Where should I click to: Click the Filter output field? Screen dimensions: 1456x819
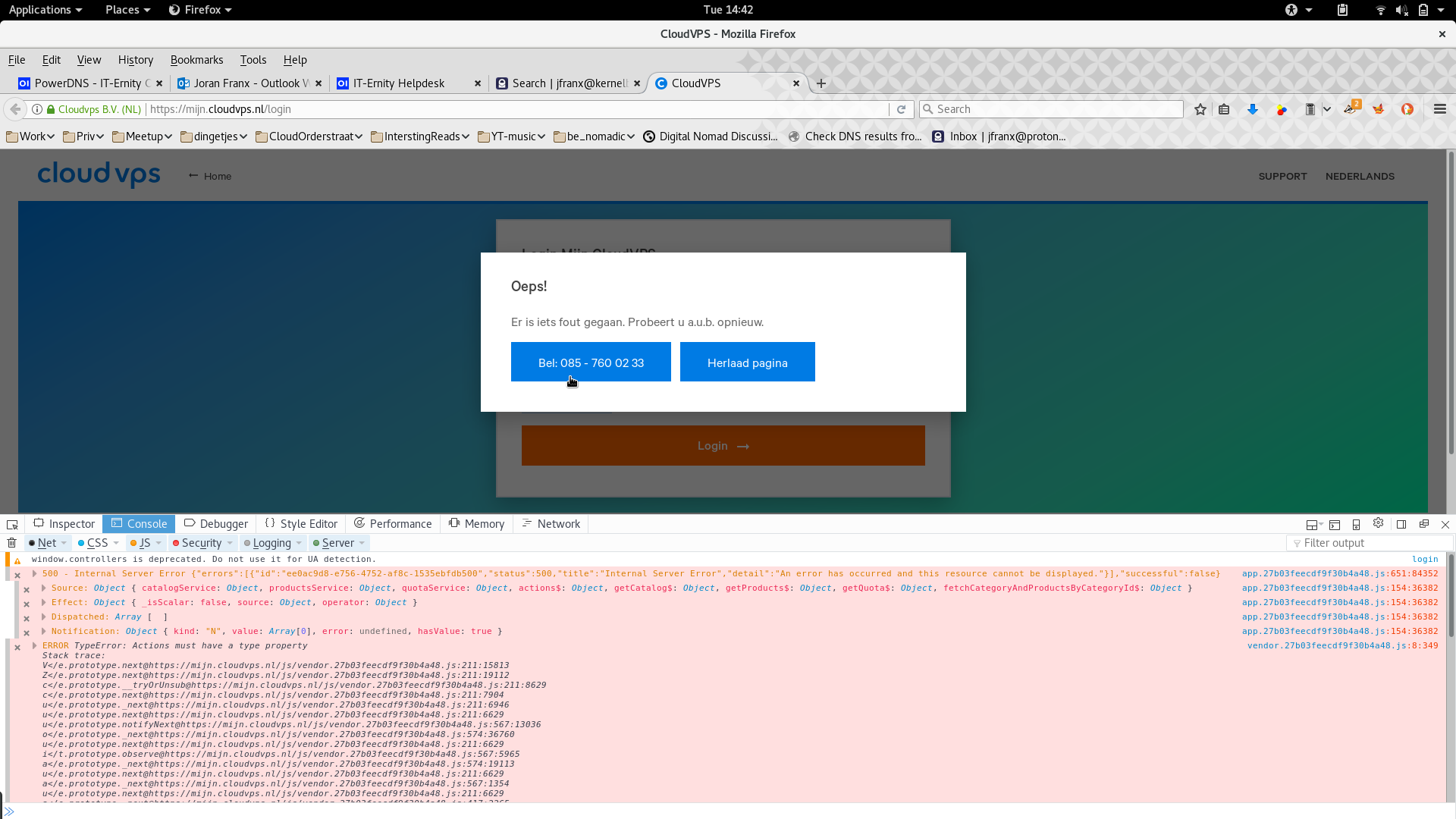click(1370, 543)
